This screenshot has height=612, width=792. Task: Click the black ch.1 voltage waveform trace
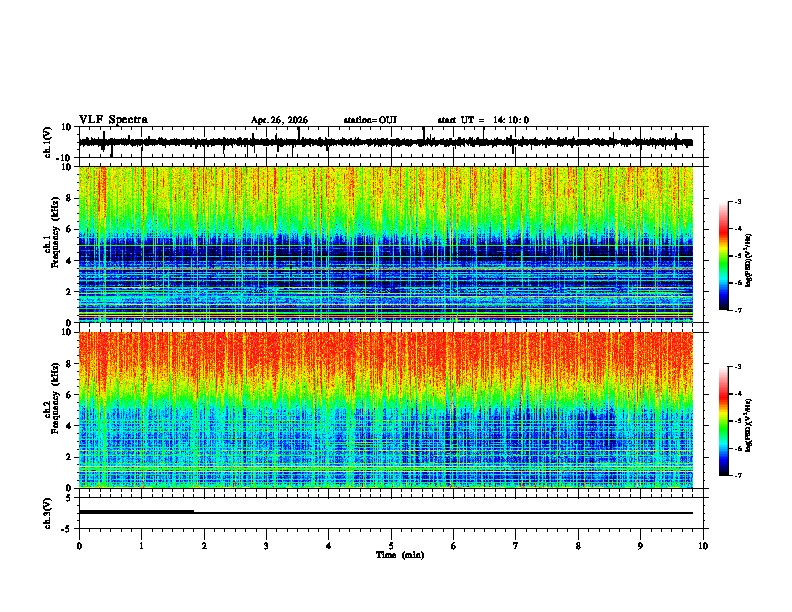(386, 142)
